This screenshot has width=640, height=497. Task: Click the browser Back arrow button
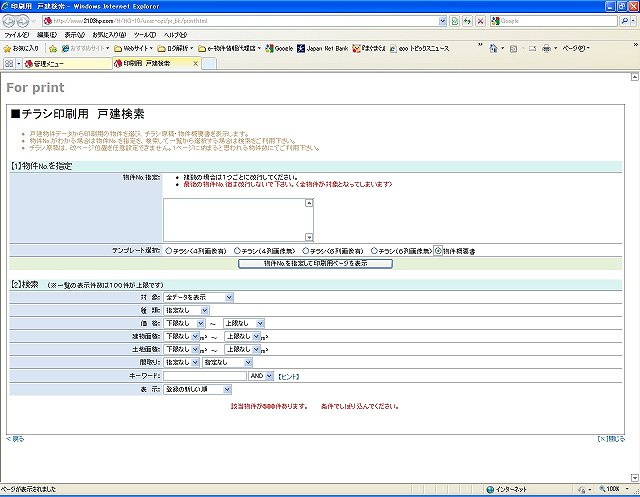pos(9,21)
